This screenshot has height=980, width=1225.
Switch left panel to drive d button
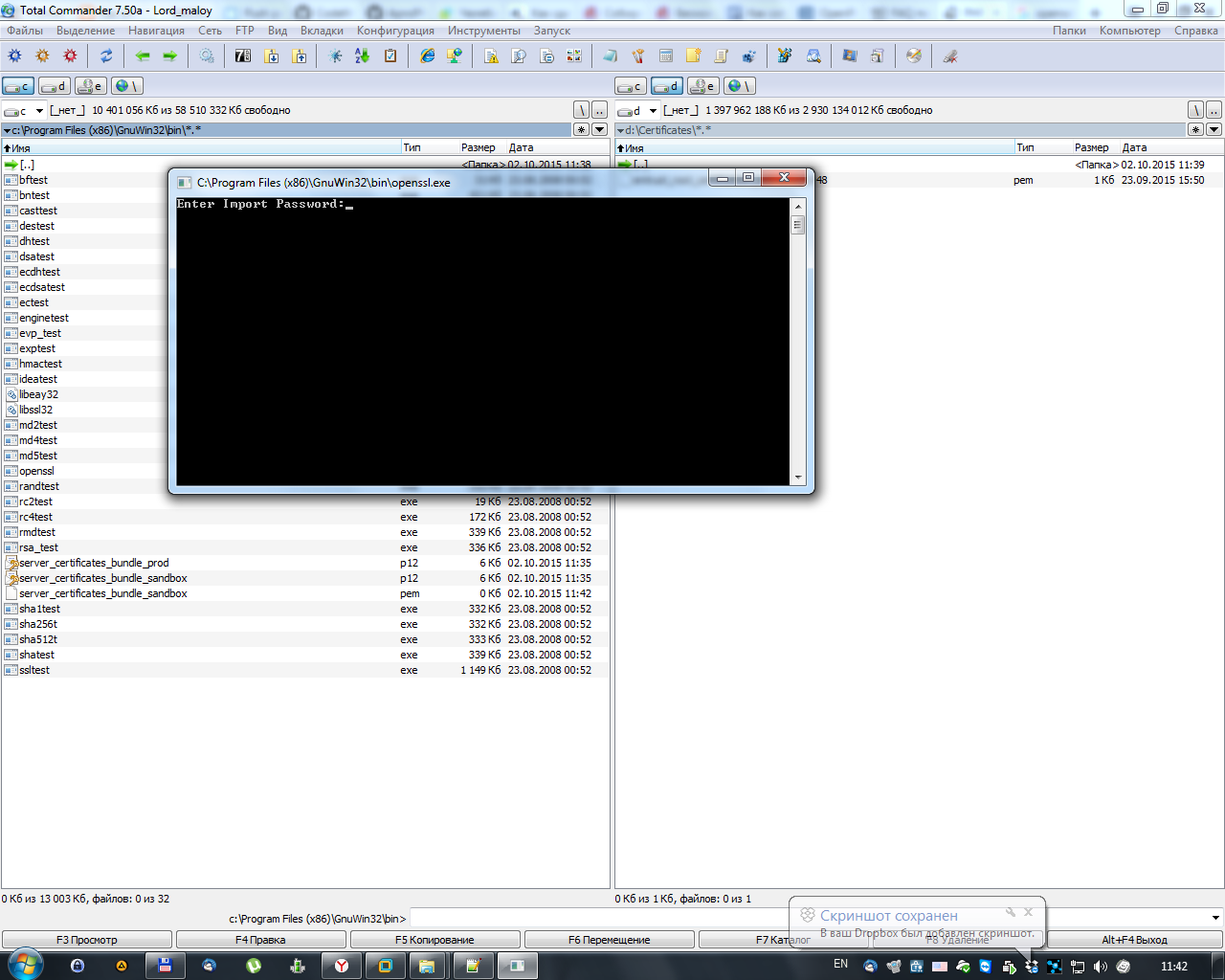point(55,86)
